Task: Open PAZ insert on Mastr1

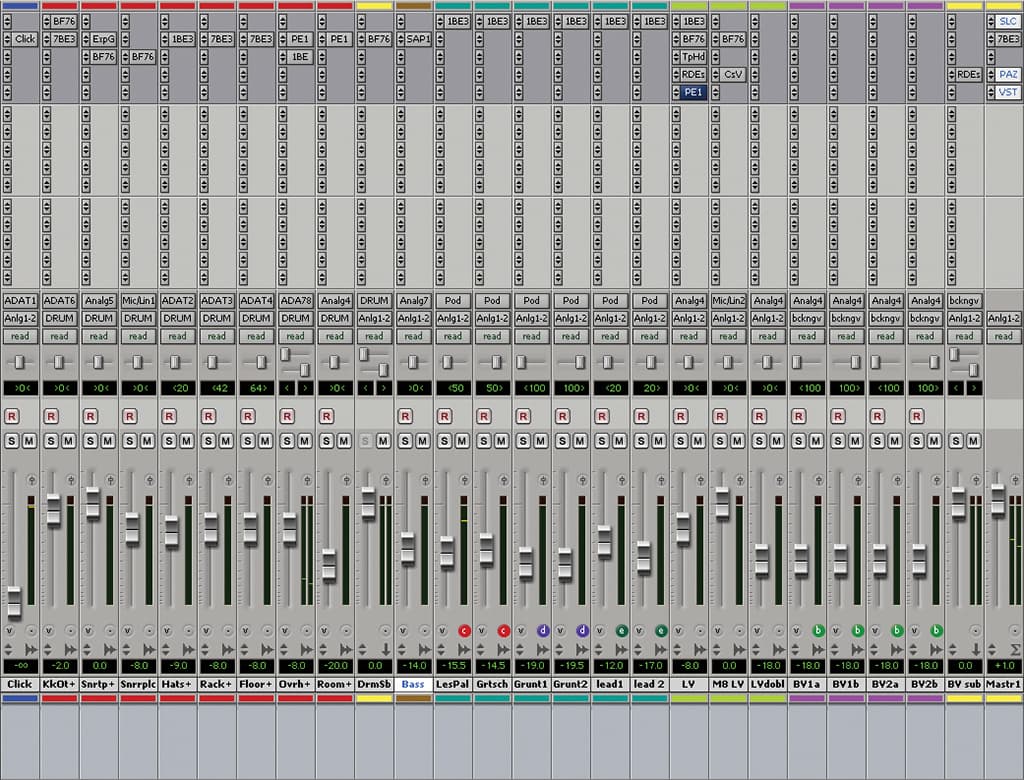Action: [x=1008, y=74]
